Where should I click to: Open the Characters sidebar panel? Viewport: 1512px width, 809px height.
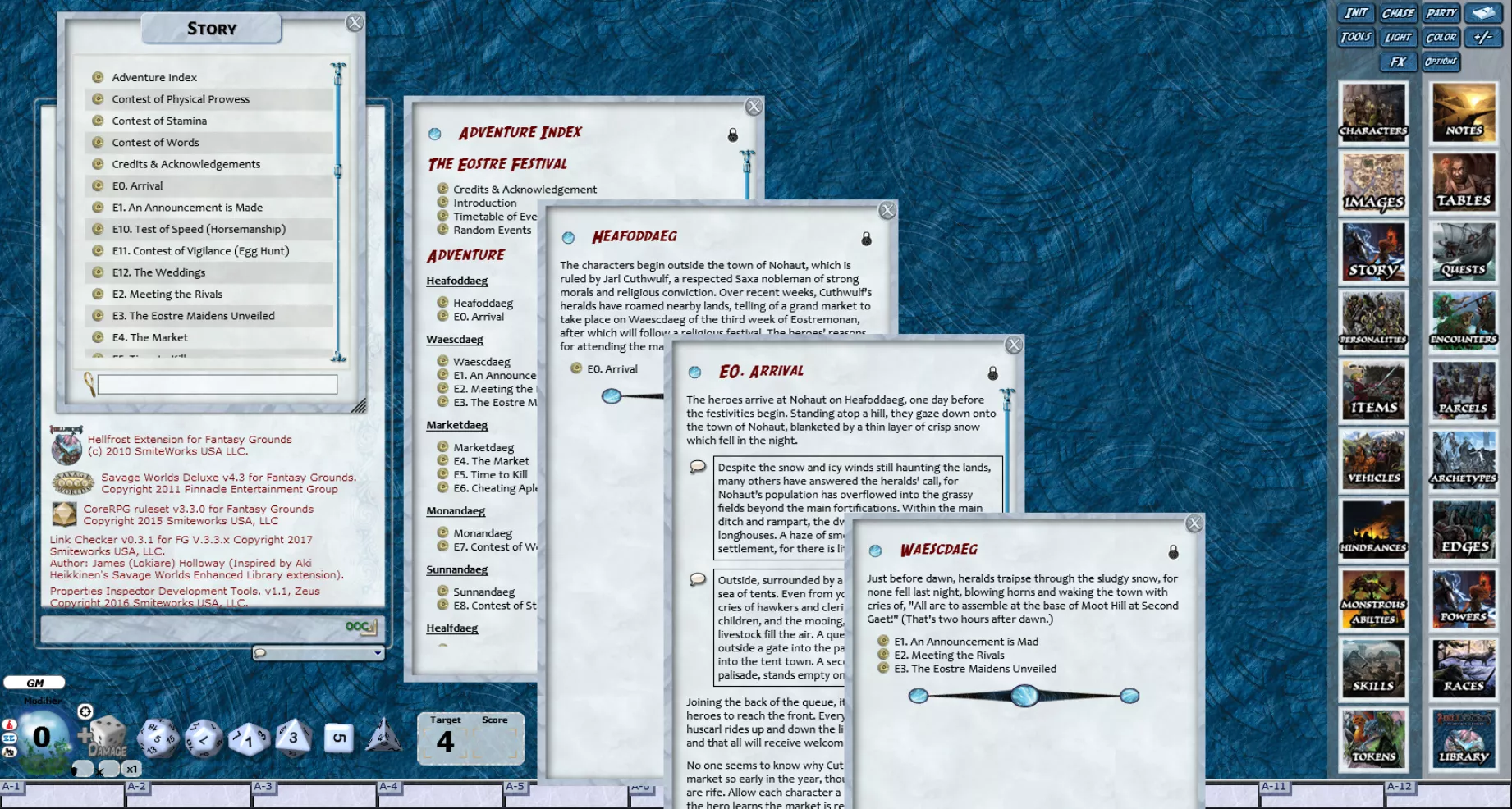[1373, 112]
